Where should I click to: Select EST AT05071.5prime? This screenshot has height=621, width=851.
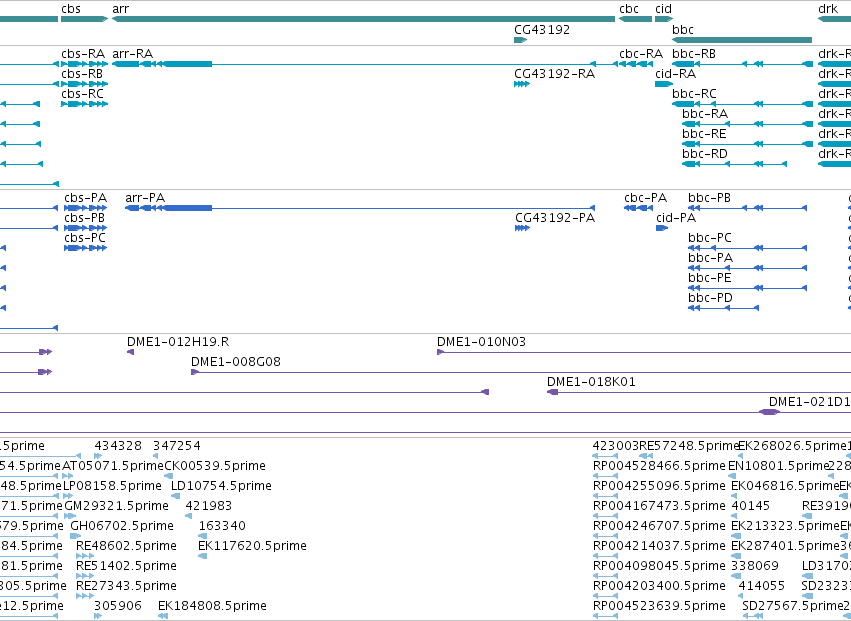point(113,466)
